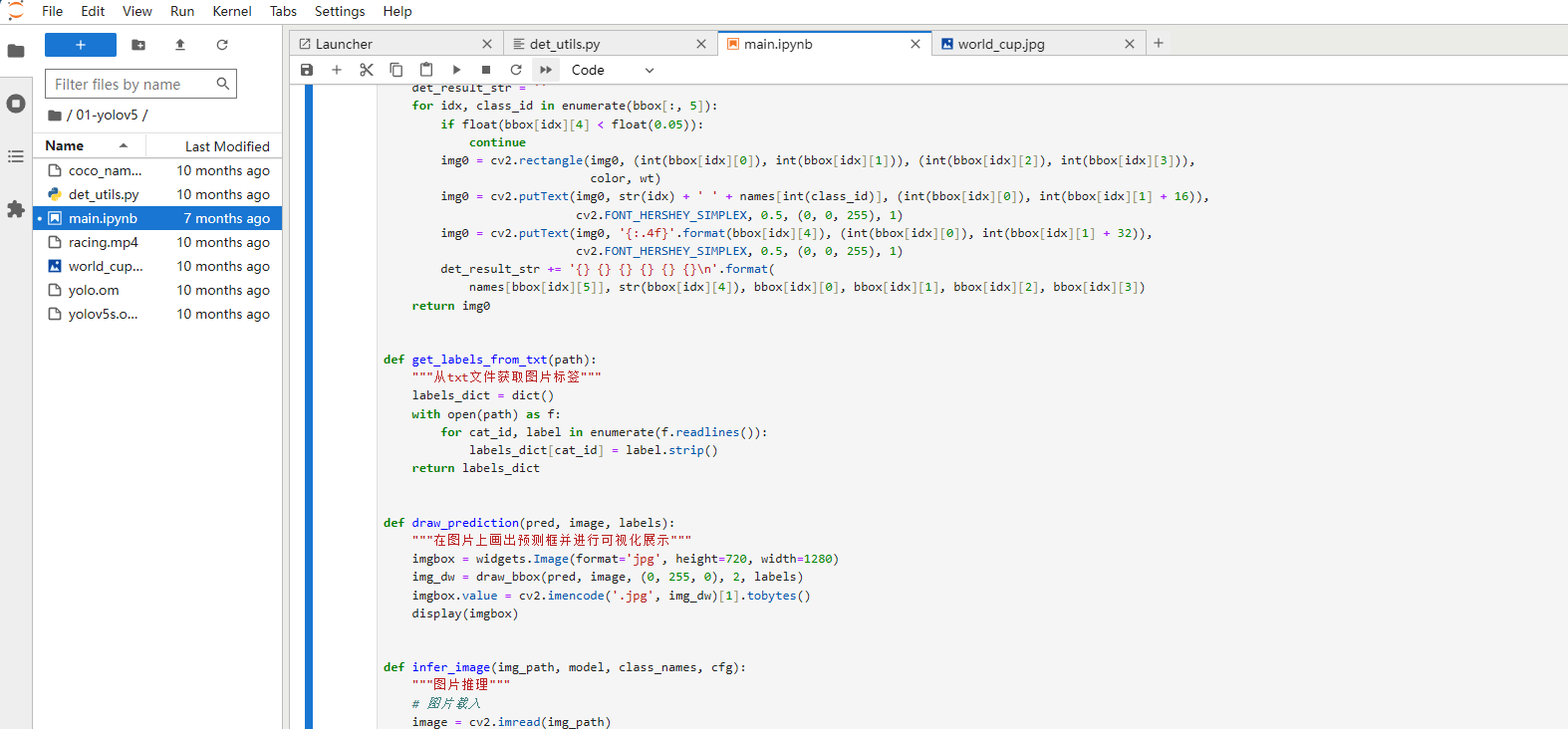Open the Tabs menu

284,11
